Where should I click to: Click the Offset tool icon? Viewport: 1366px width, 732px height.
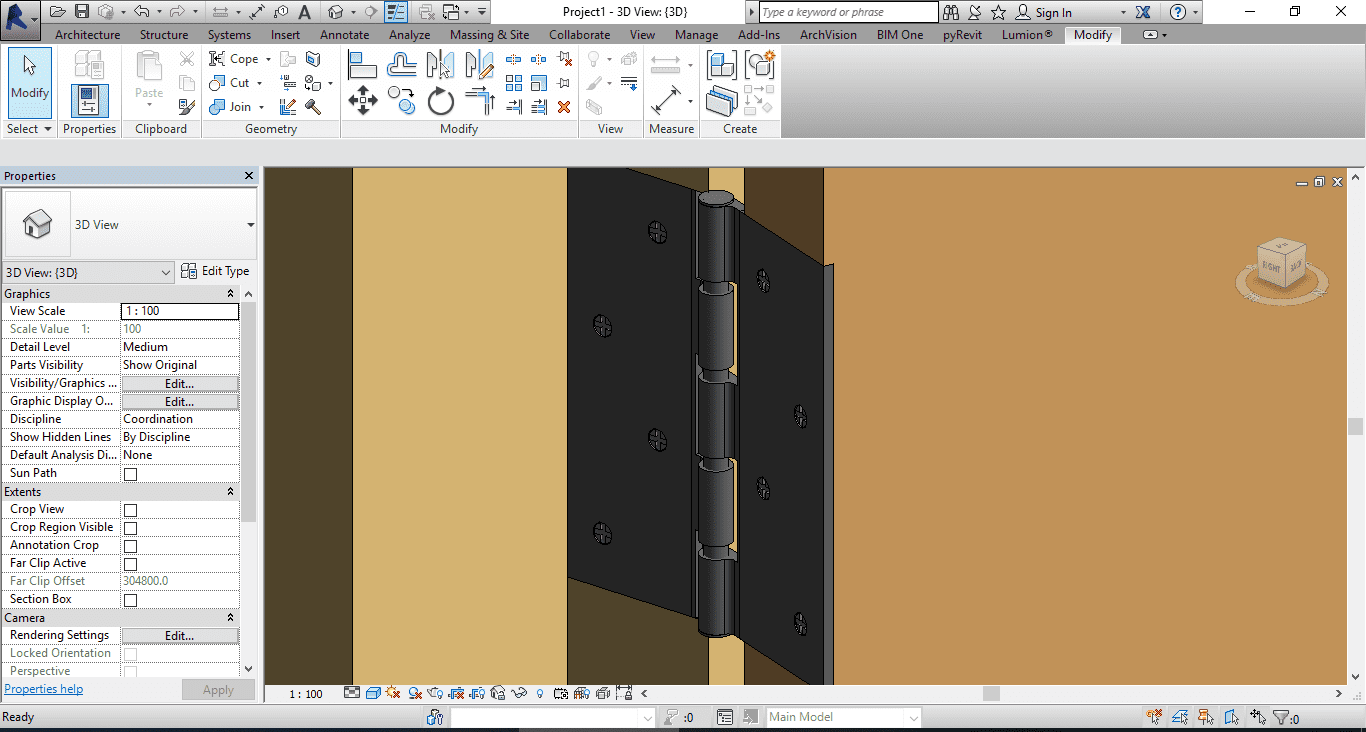coord(401,65)
